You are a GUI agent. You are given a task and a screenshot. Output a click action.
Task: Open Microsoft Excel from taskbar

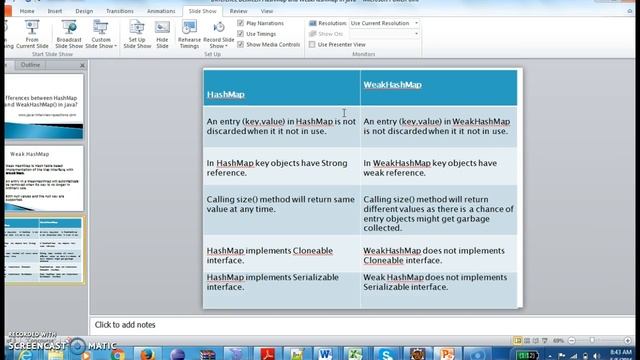[355, 354]
